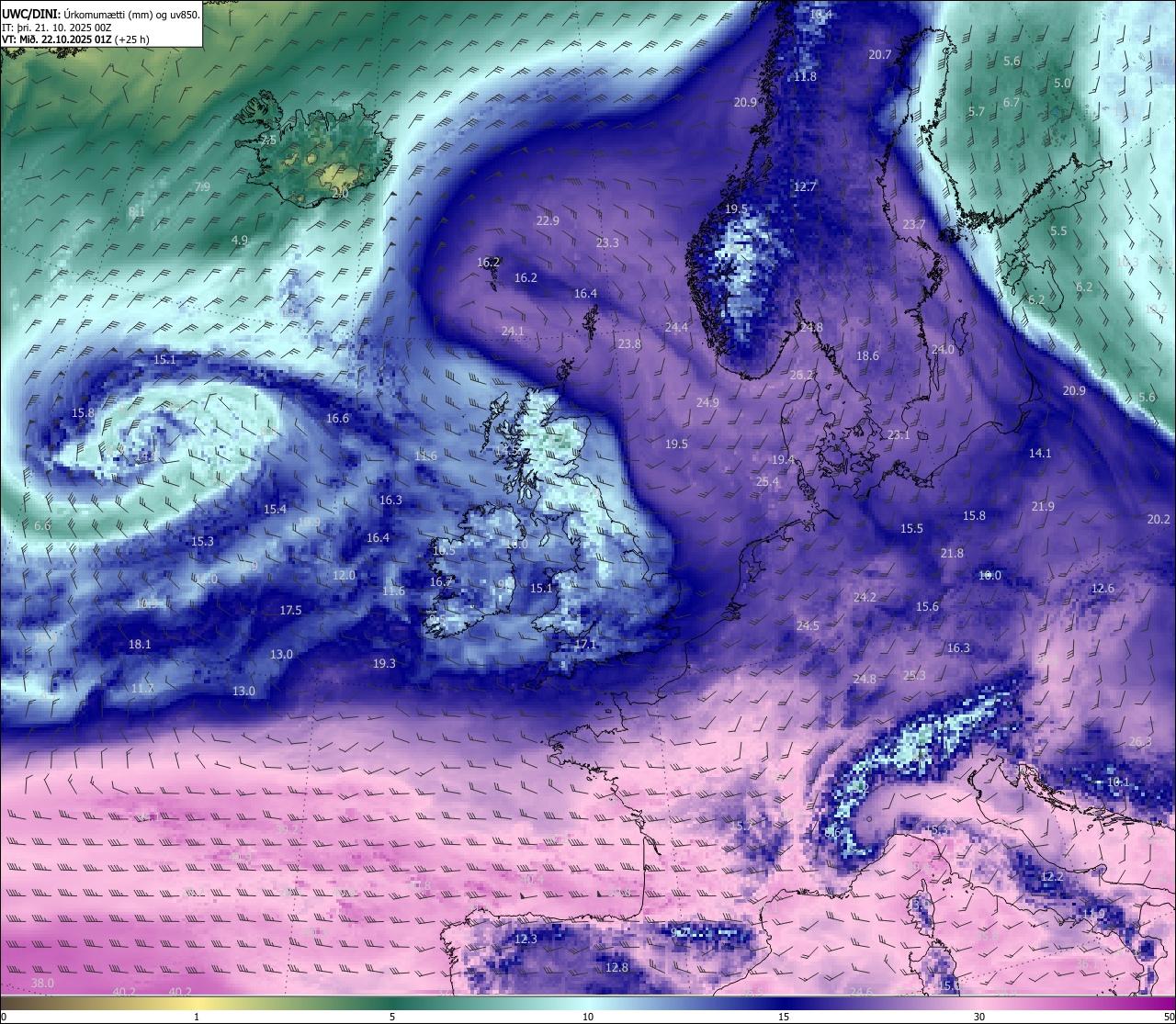1176x1024 pixels.
Task: Click the 19.3 value label
Action: (384, 664)
